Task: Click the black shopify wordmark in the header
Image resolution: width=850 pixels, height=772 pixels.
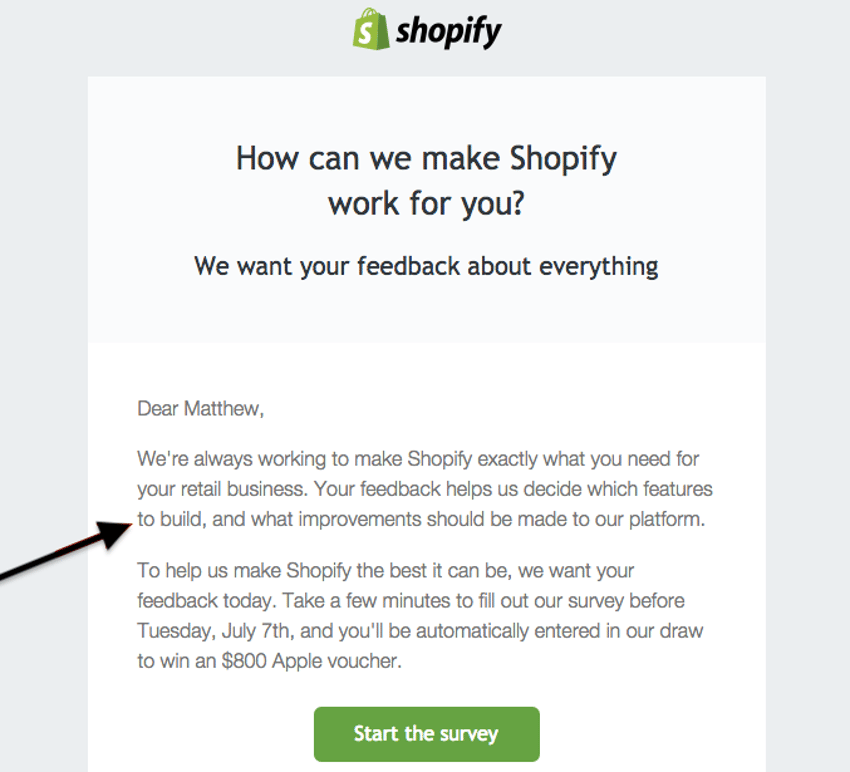Action: click(x=448, y=32)
